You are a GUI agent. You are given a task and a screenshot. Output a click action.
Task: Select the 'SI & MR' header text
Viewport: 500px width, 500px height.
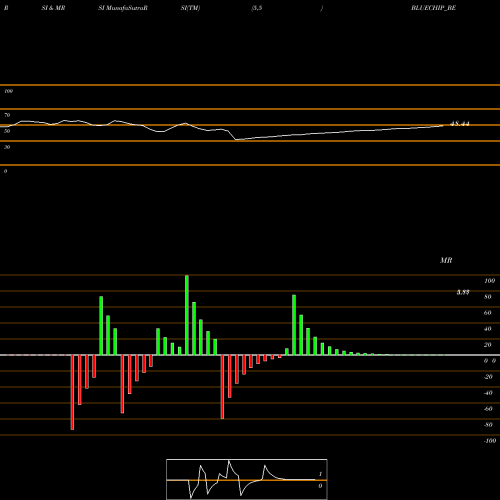pyautogui.click(x=53, y=8)
